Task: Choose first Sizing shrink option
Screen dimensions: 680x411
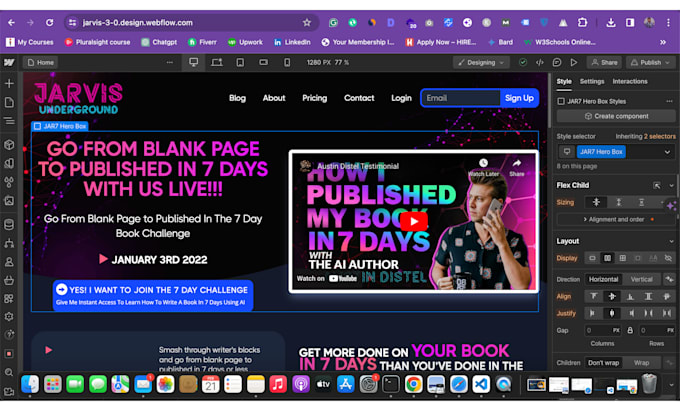Action: coord(596,202)
